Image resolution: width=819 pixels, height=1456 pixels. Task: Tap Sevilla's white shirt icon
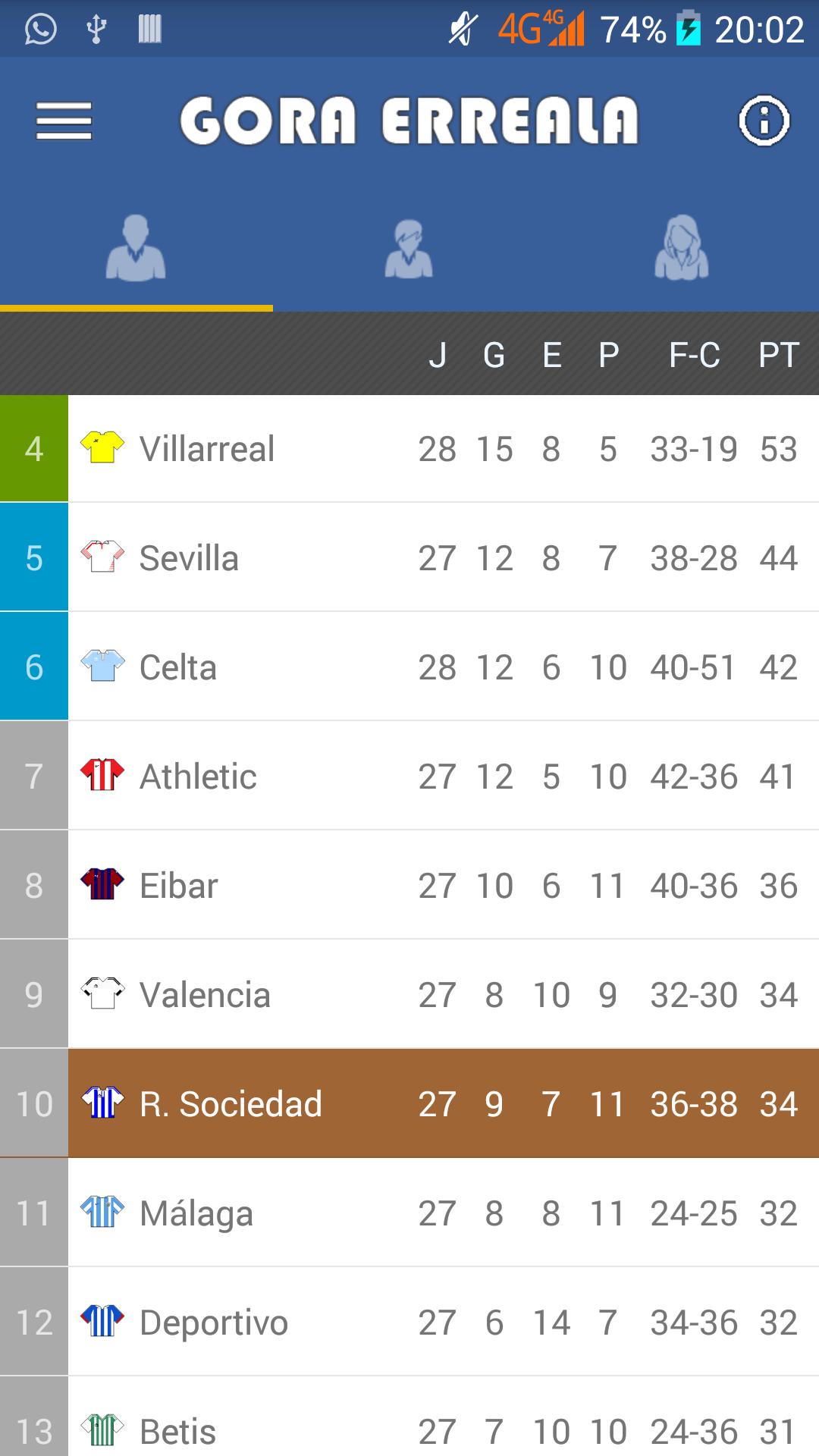(102, 556)
